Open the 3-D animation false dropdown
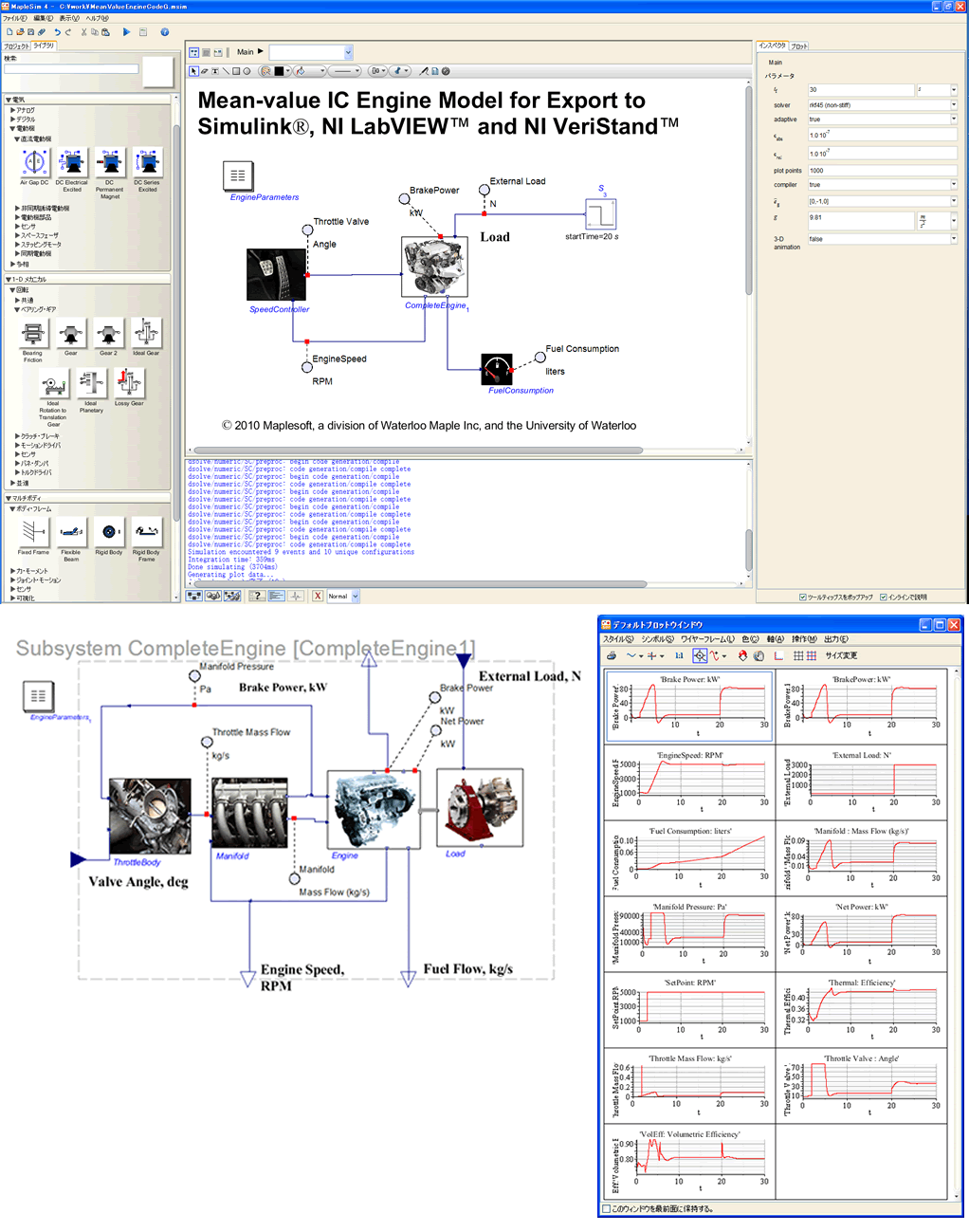 click(x=954, y=239)
